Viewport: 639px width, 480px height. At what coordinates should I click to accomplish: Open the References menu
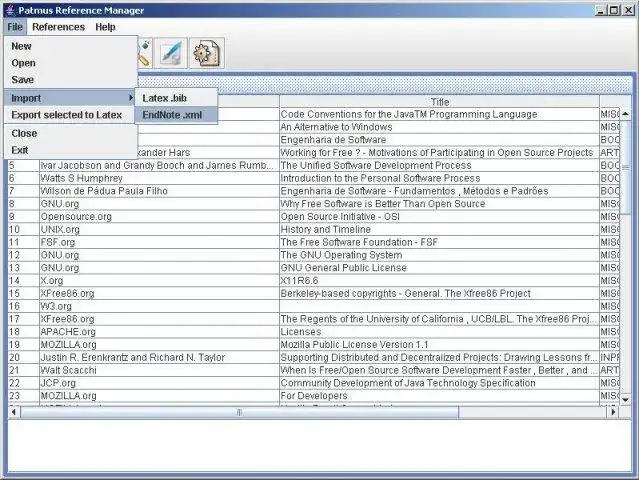click(x=58, y=27)
